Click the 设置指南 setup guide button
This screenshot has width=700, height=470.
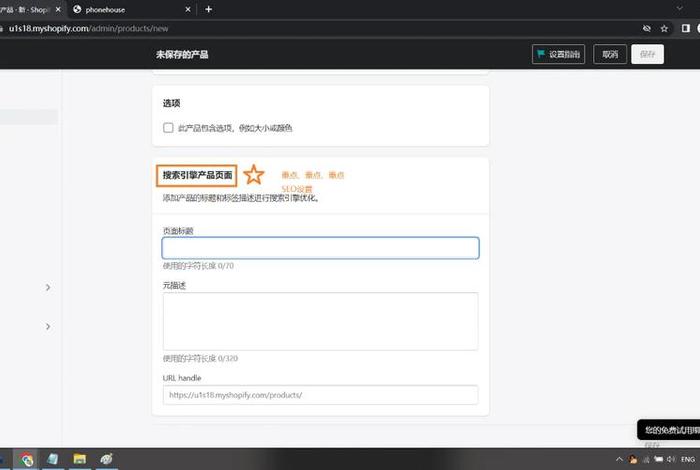click(x=558, y=54)
